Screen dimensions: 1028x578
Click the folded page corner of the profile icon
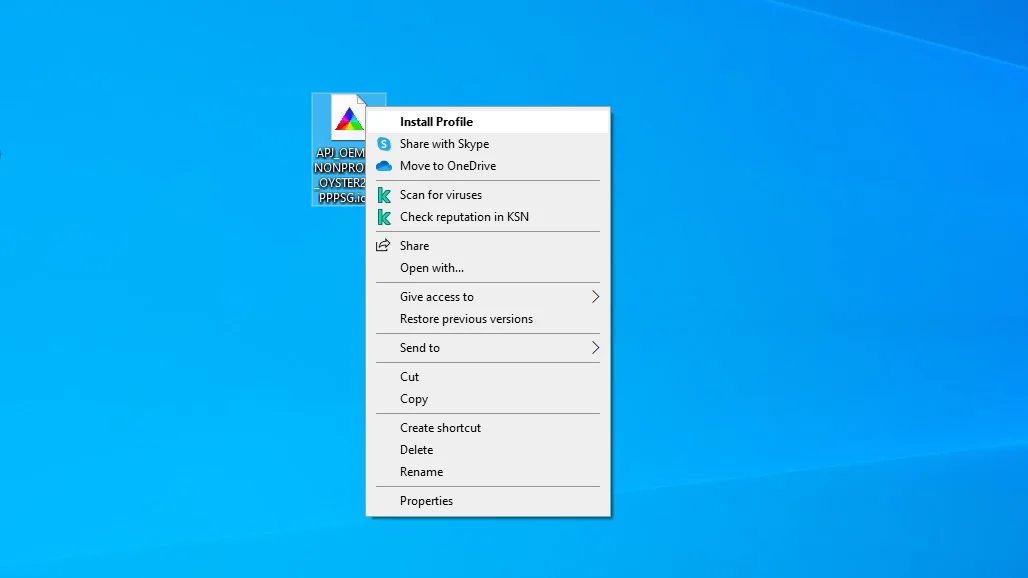pos(360,98)
